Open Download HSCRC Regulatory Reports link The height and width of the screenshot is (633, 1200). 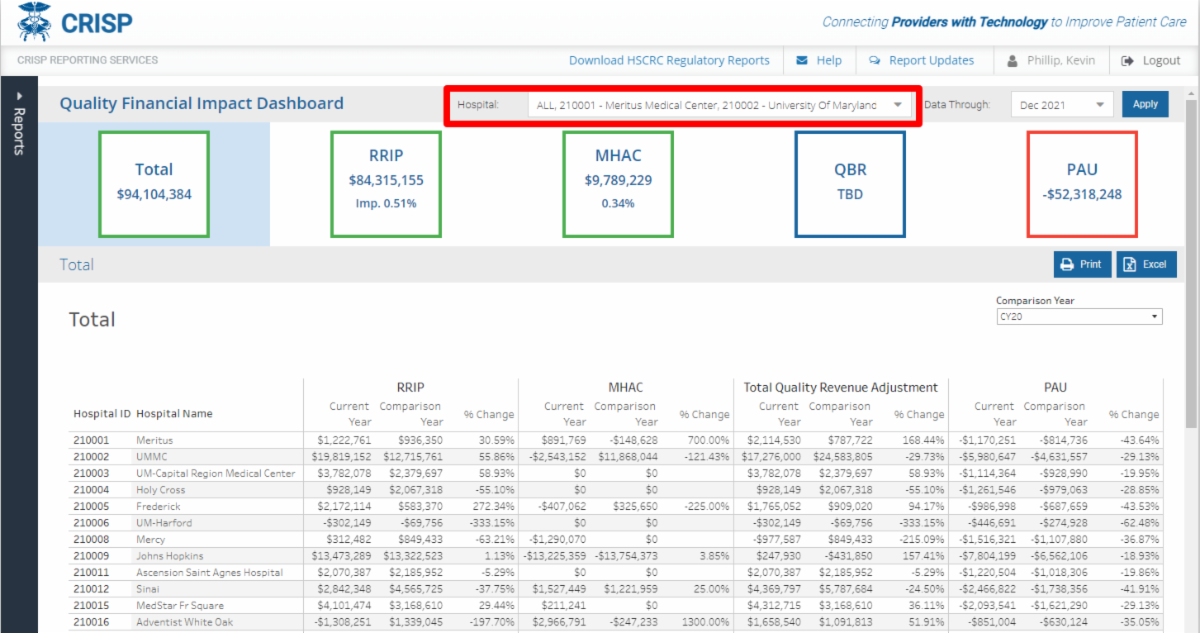(x=669, y=60)
